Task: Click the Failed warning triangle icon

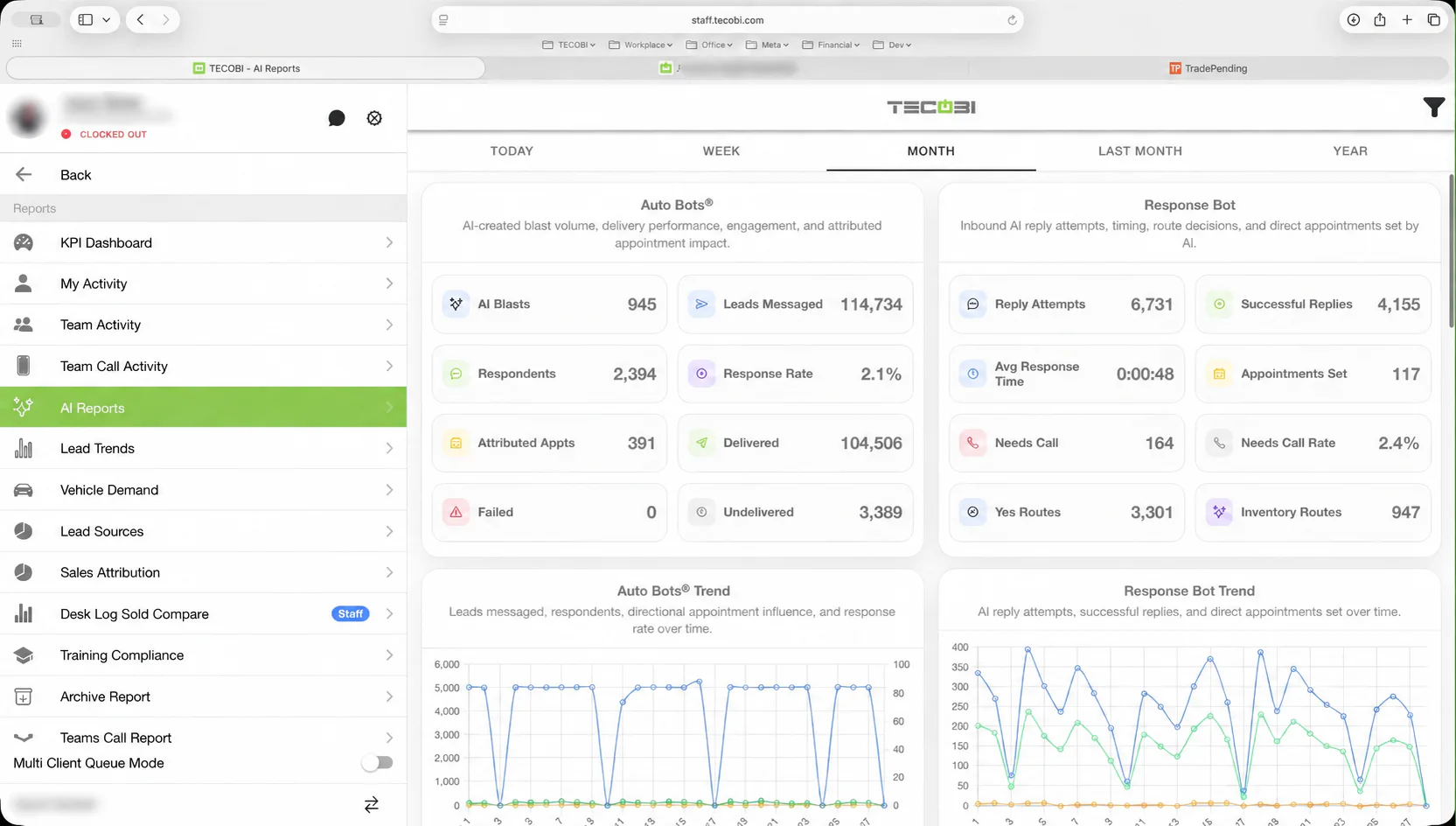Action: [x=456, y=512]
